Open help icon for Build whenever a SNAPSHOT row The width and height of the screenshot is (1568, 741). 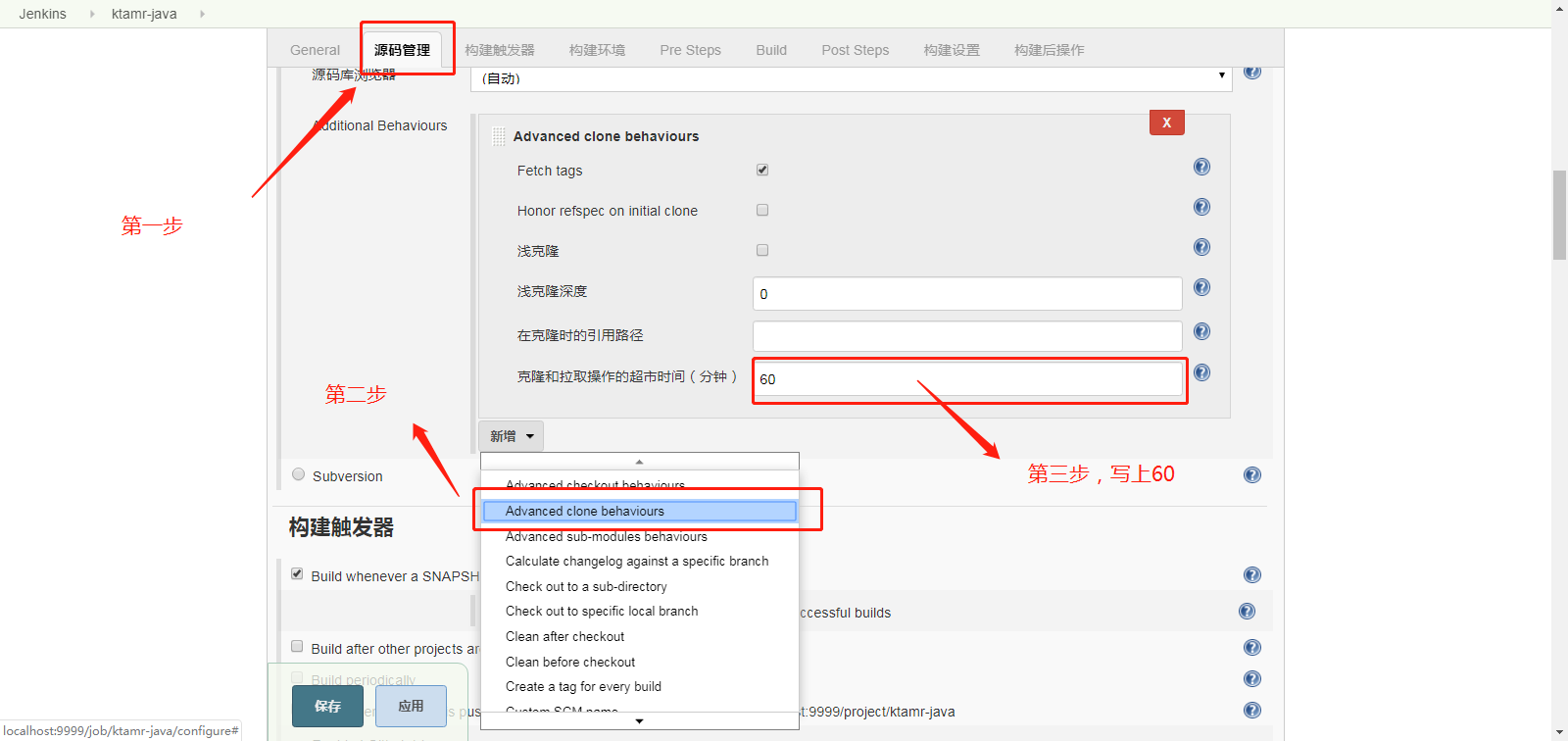(x=1252, y=574)
